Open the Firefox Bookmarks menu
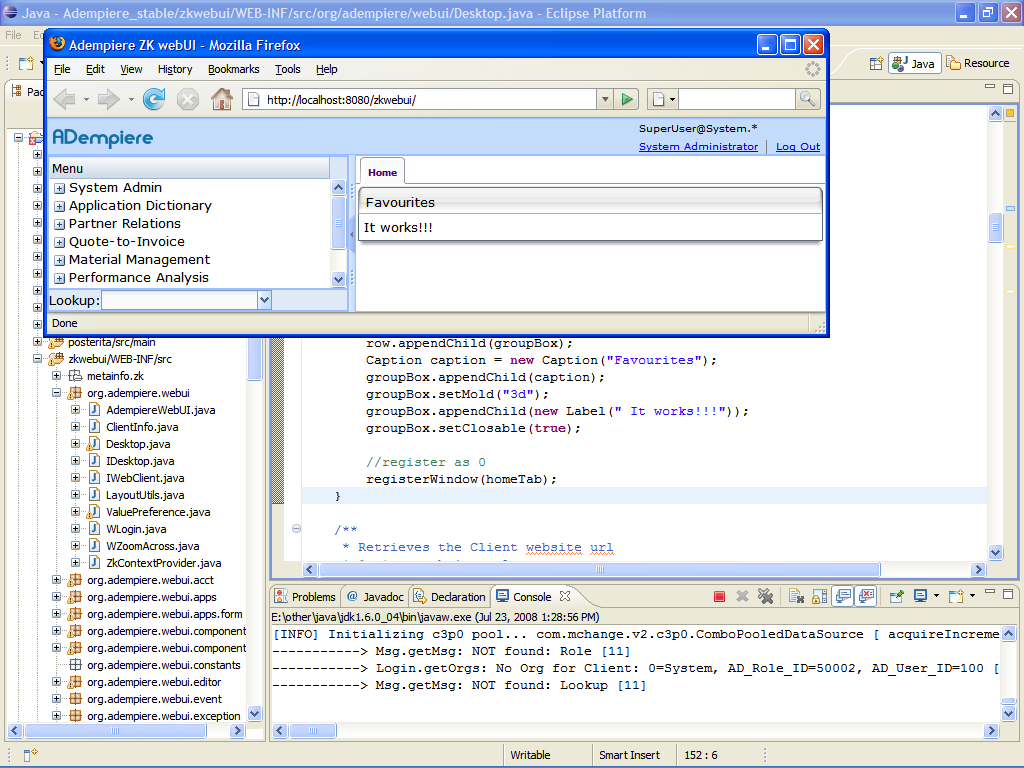Image resolution: width=1024 pixels, height=768 pixels. (234, 69)
